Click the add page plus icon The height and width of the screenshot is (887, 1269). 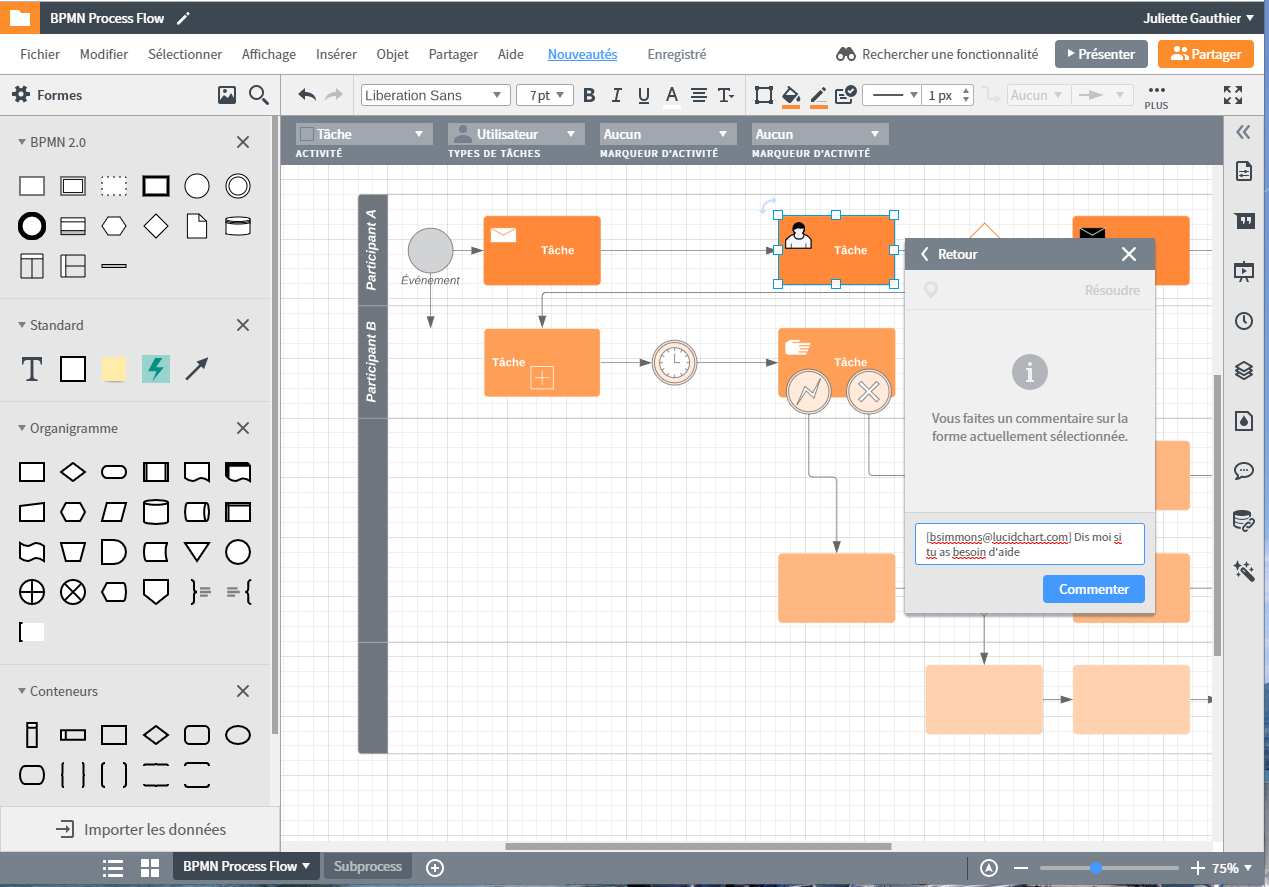435,867
